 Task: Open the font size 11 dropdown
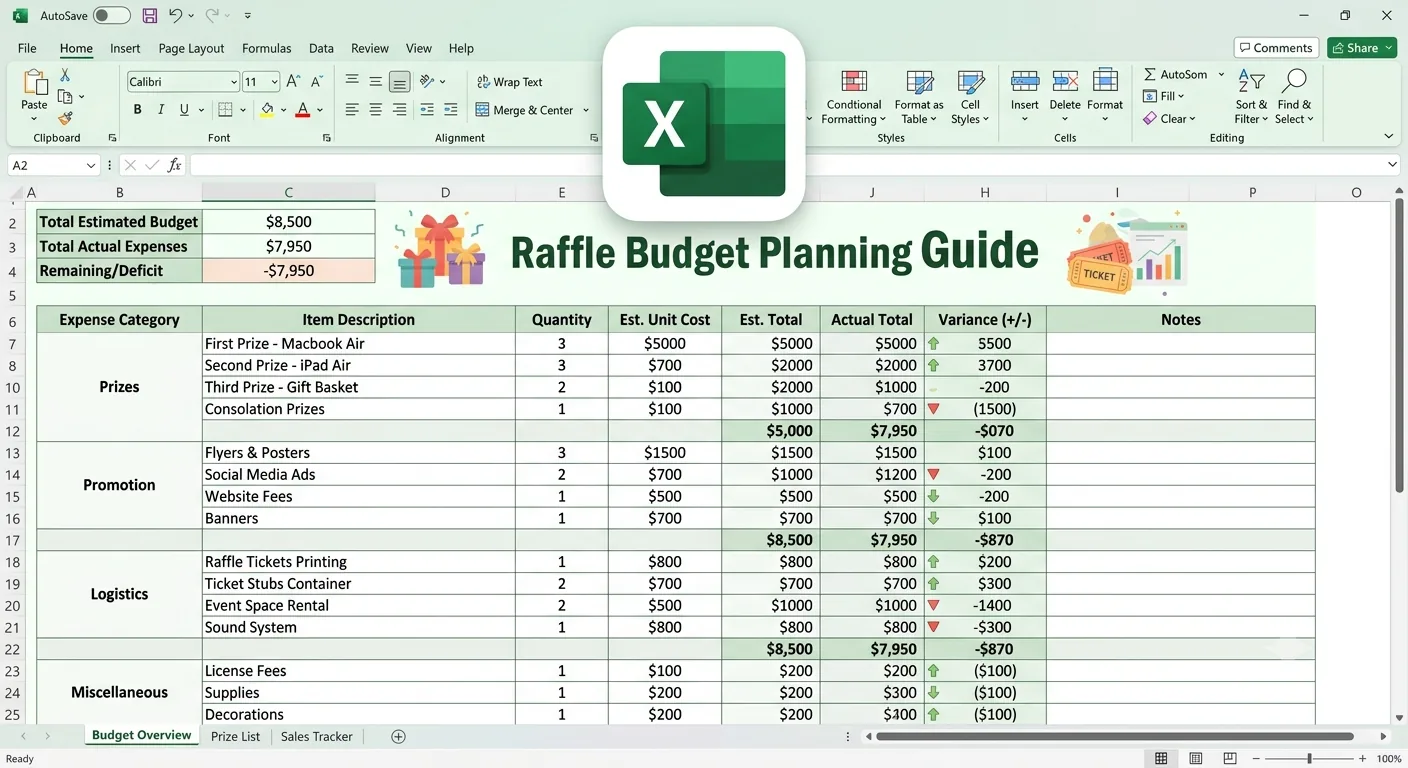click(x=274, y=82)
